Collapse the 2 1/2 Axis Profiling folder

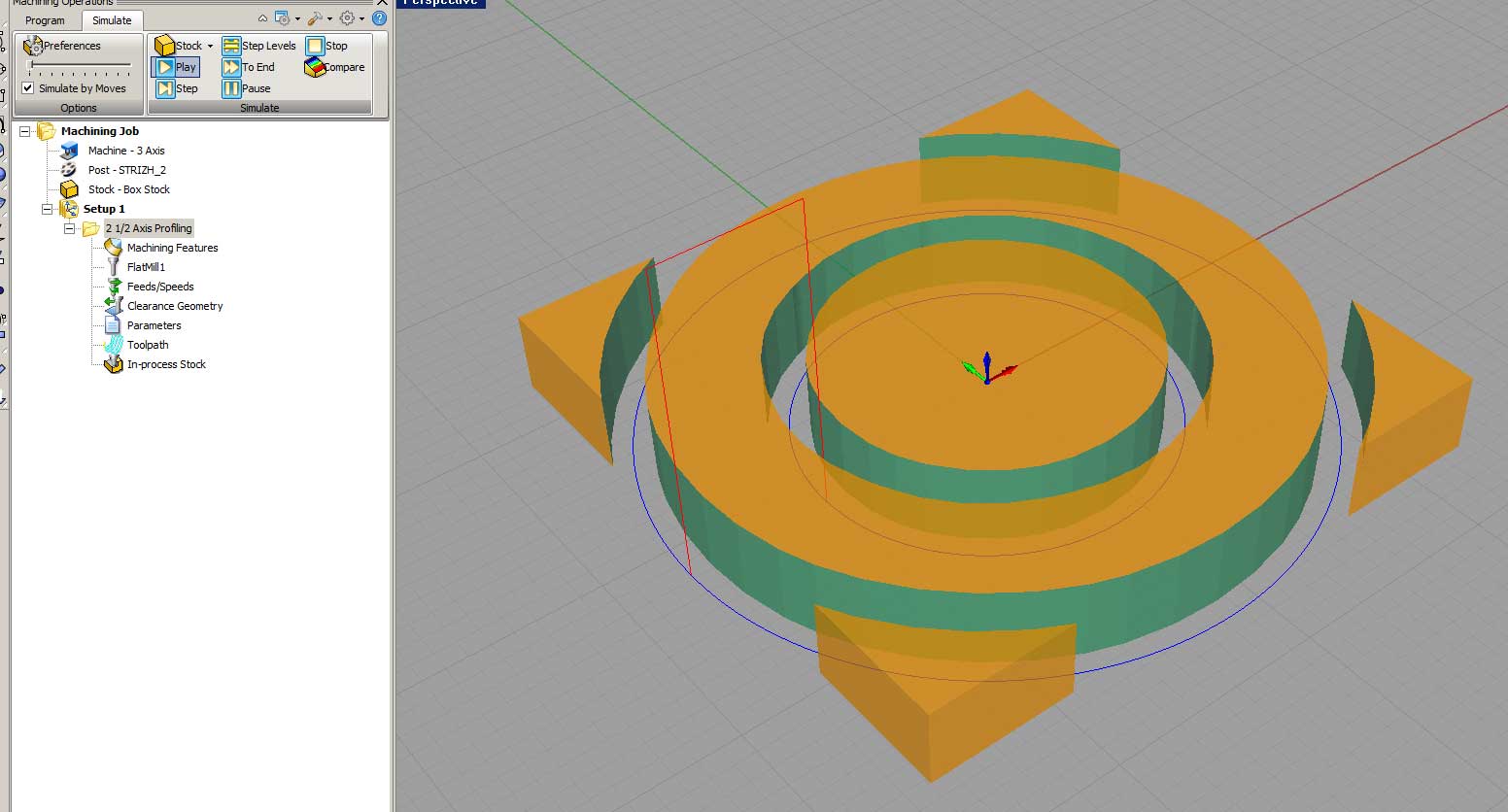point(69,228)
